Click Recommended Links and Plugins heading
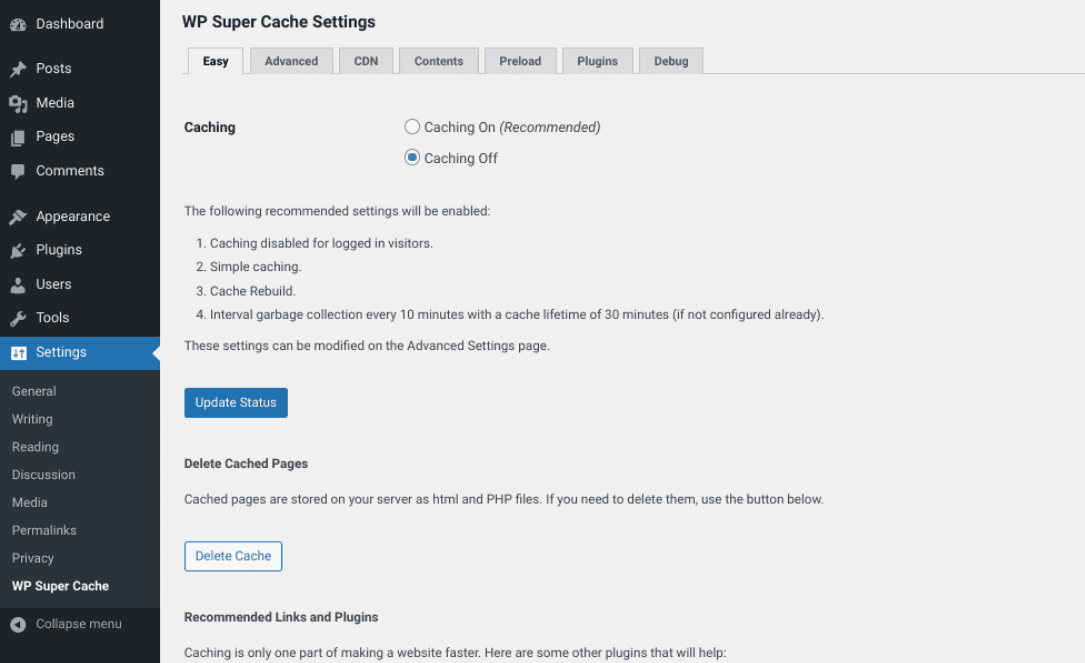This screenshot has height=663, width=1085. tap(281, 617)
